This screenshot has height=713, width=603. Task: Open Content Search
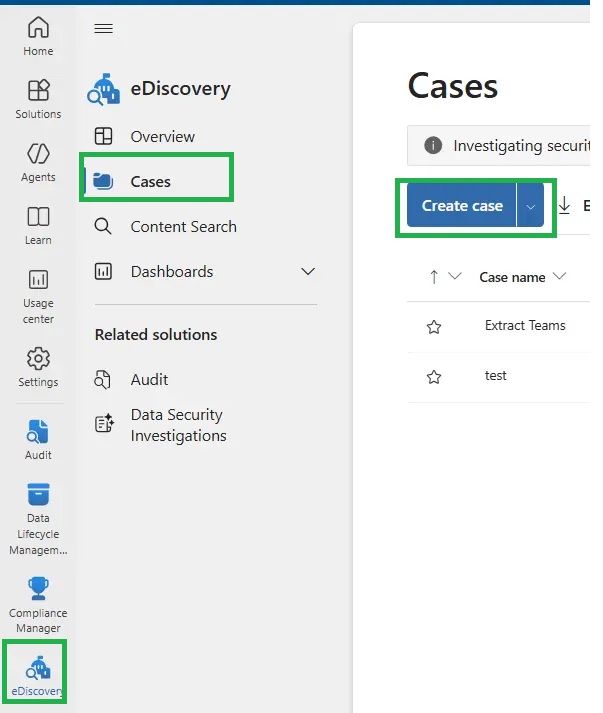click(x=166, y=226)
